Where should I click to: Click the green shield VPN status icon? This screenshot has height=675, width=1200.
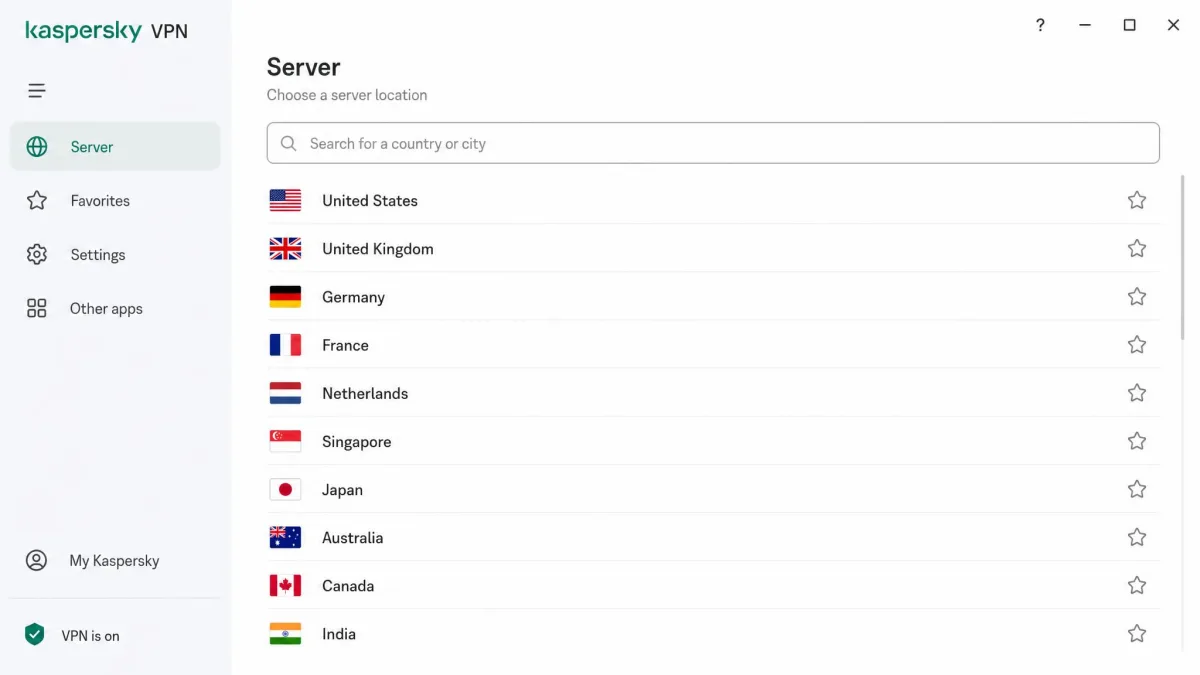(x=35, y=635)
